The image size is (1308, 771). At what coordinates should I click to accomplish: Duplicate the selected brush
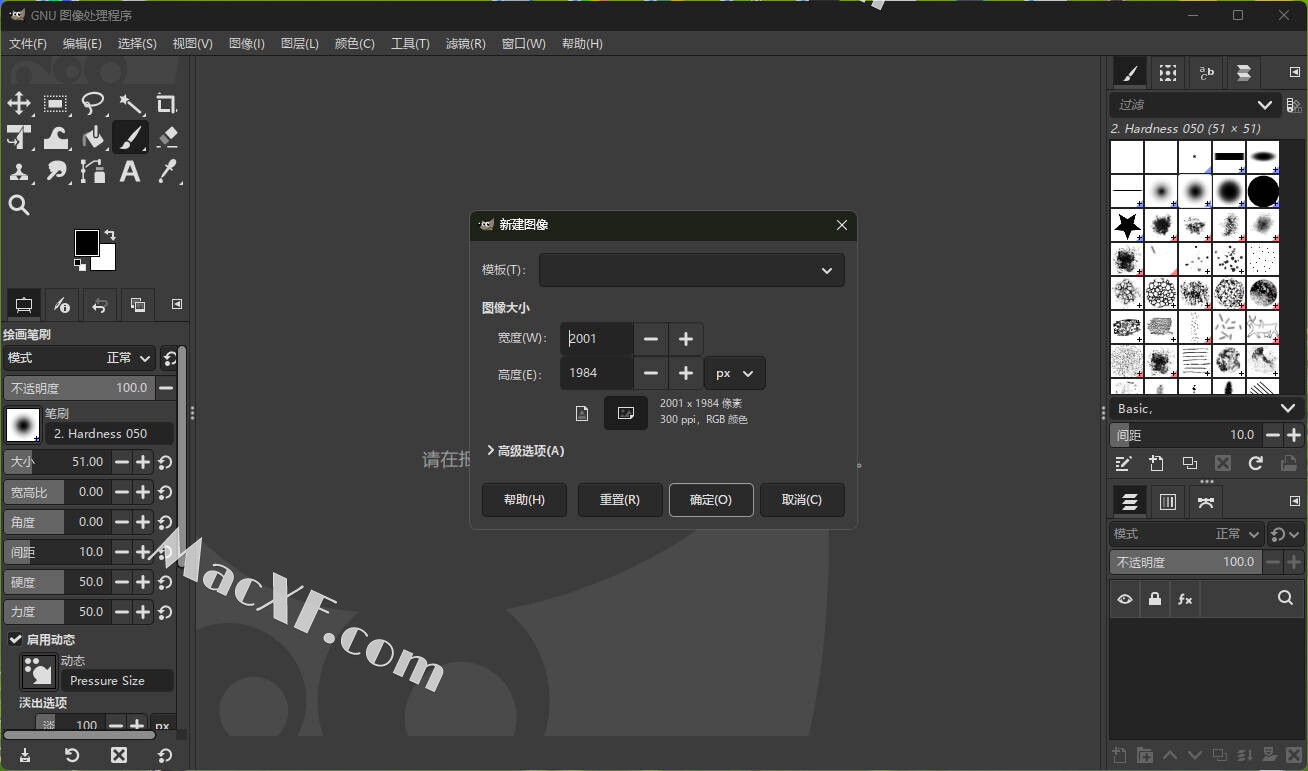1189,463
